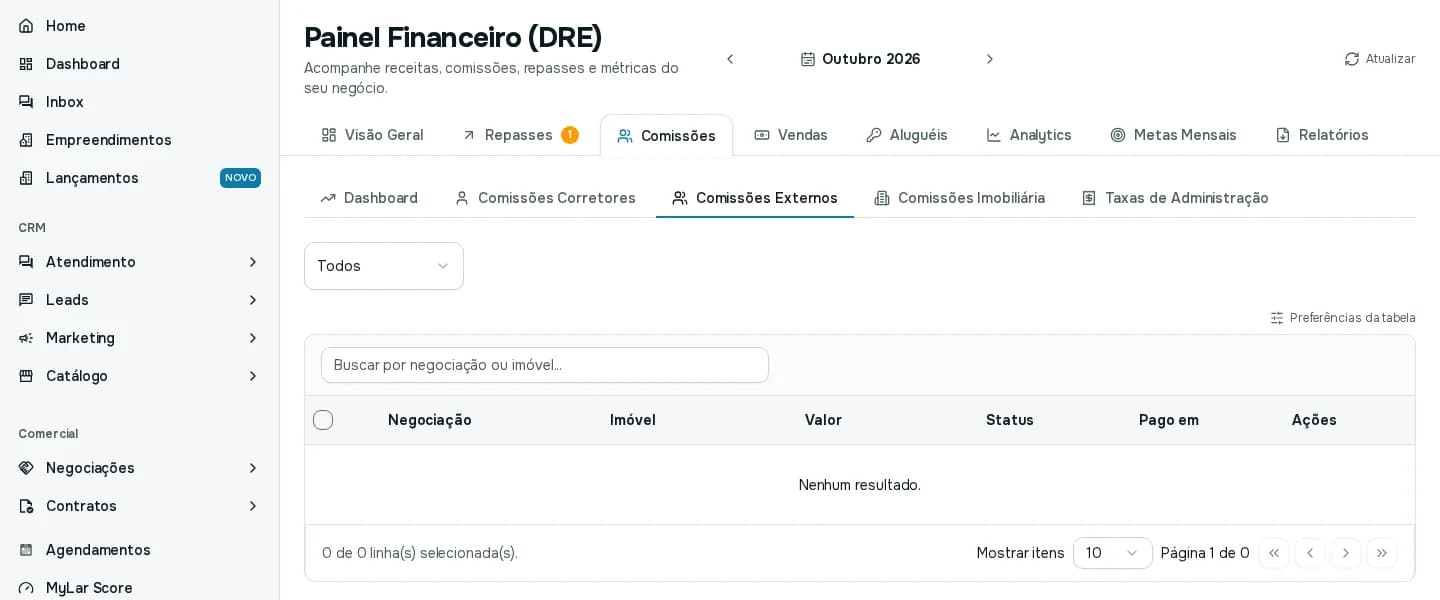Click the Contratos document icon
The height and width of the screenshot is (600, 1440).
(26, 506)
